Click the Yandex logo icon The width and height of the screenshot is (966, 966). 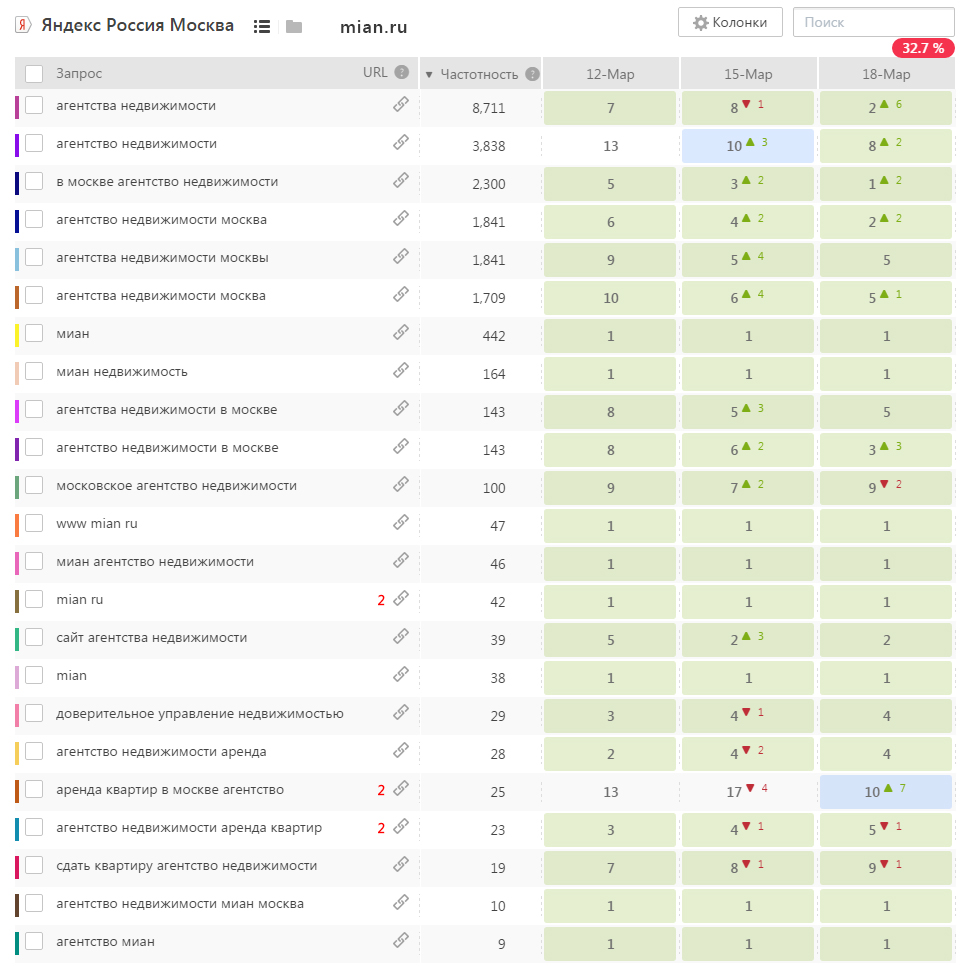(x=23, y=25)
